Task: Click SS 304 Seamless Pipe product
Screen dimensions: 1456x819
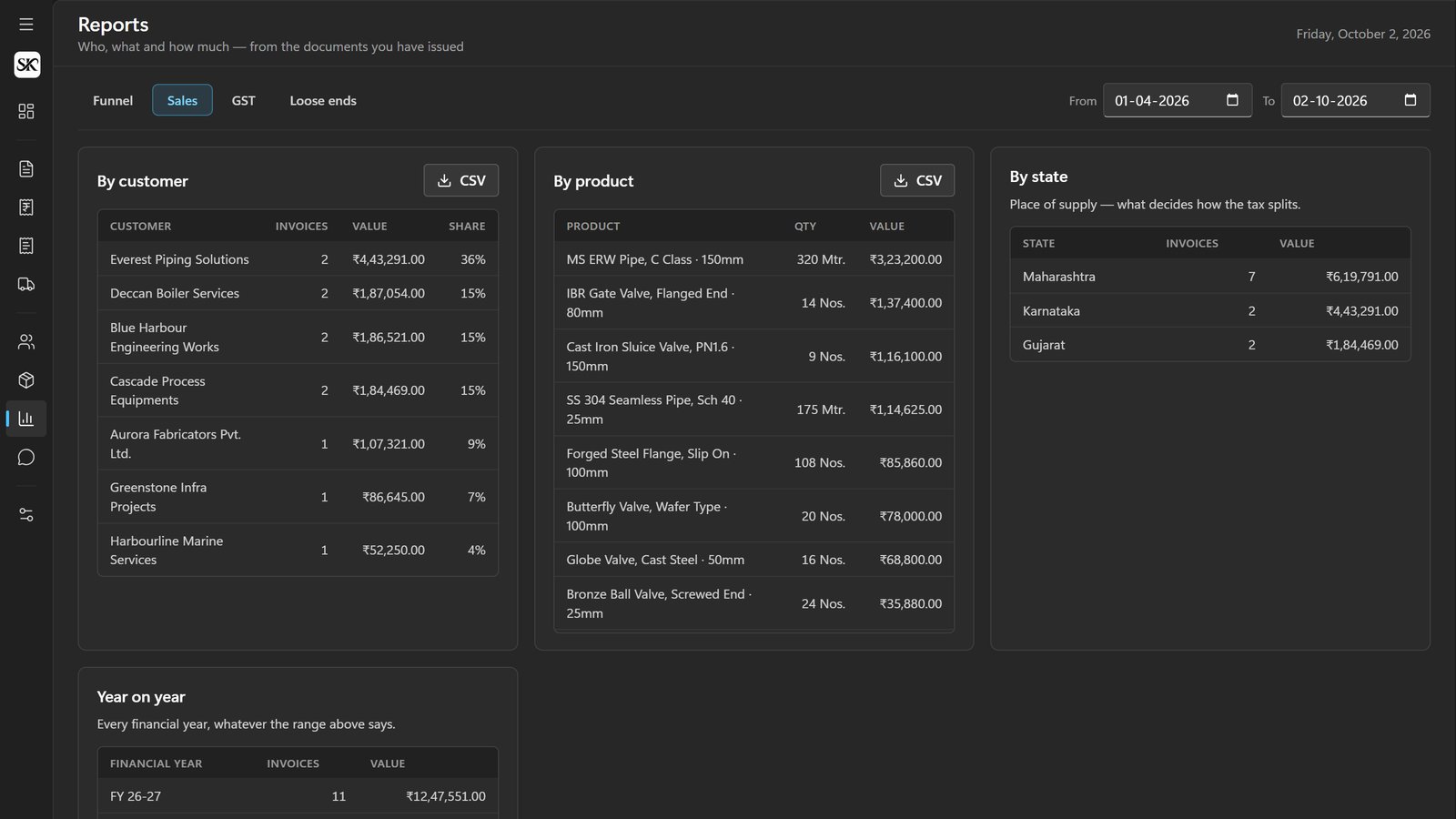Action: click(x=653, y=409)
